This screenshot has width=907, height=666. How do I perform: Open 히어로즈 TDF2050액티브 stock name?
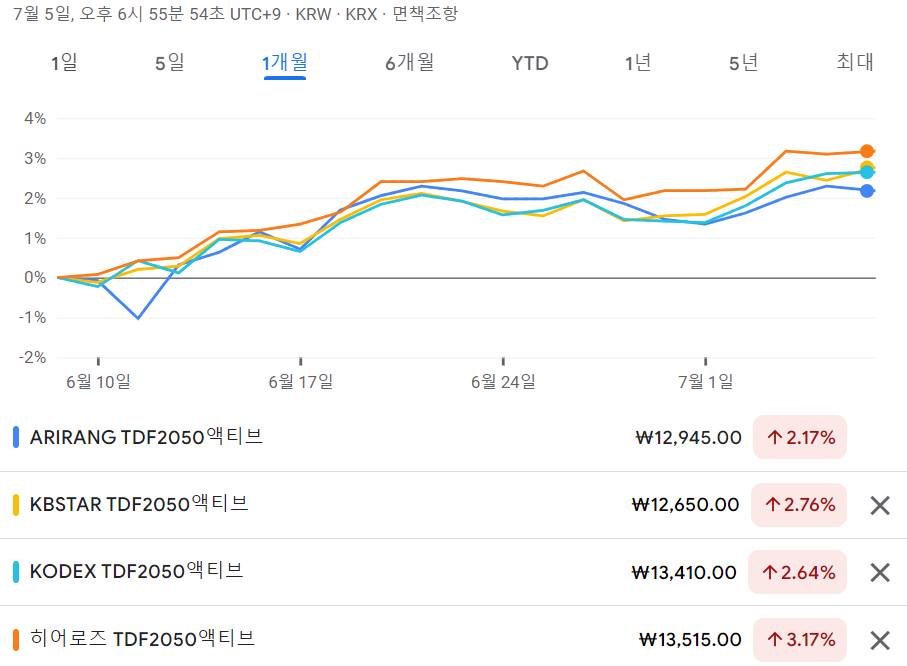click(142, 639)
